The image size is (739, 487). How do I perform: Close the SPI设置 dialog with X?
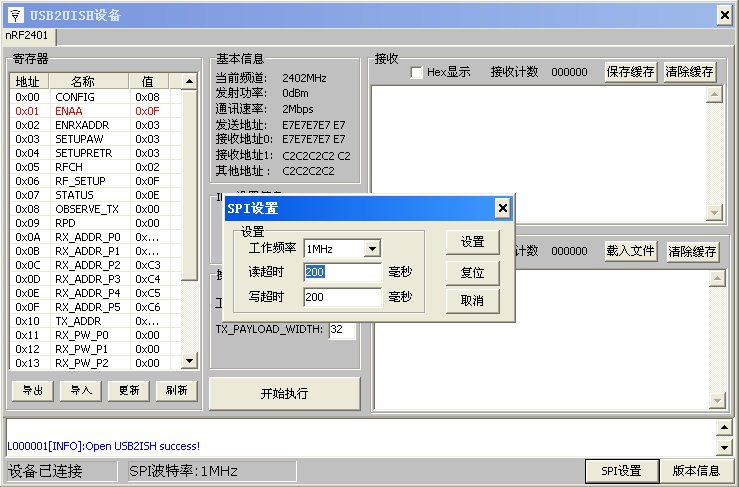(x=502, y=208)
